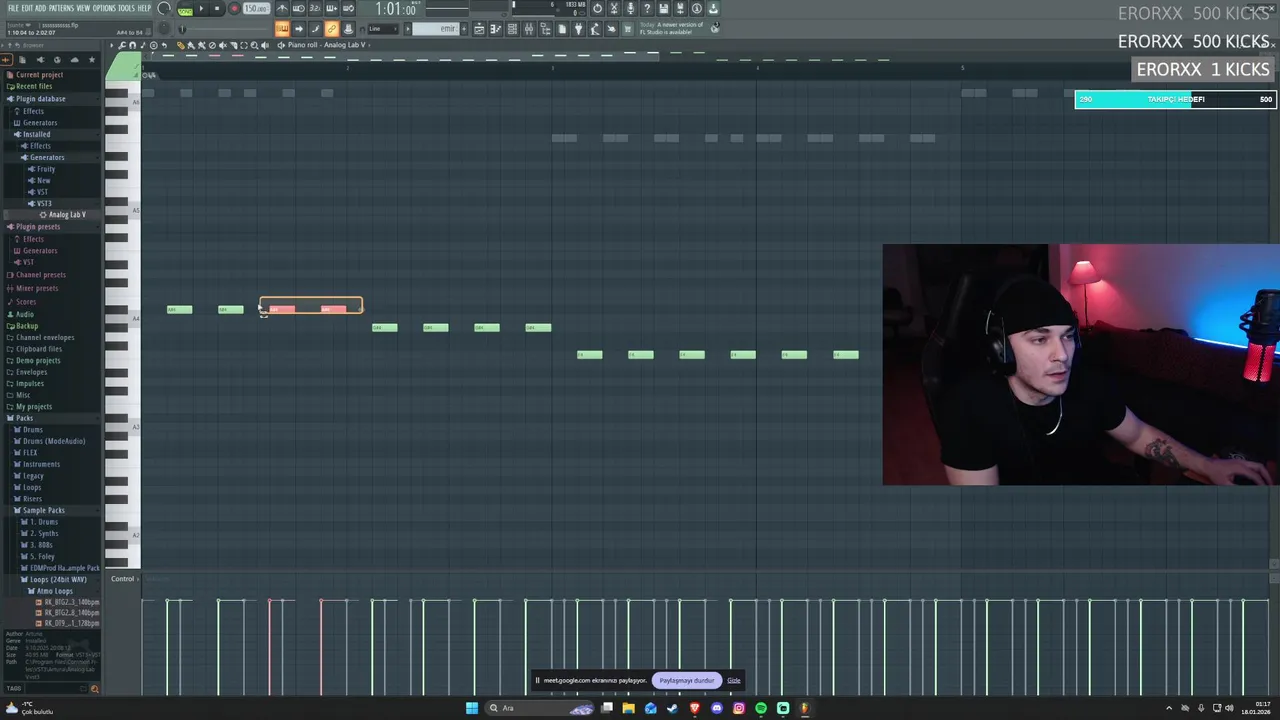Open the pattern selector named 'emir'
The height and width of the screenshot is (720, 1280).
click(435, 28)
